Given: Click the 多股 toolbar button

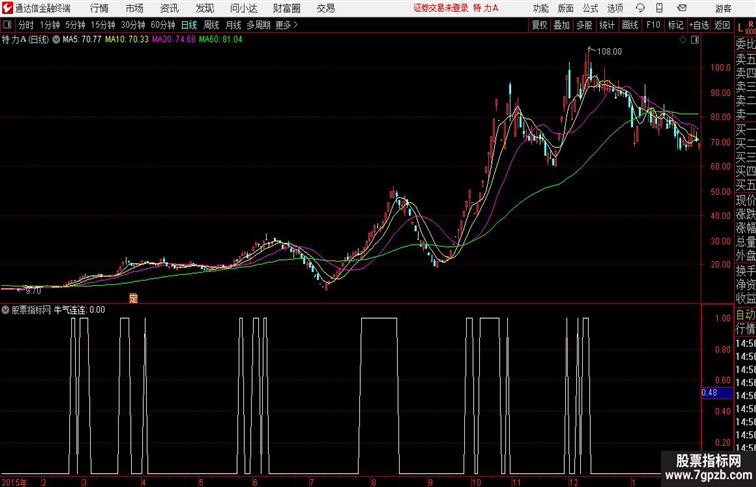Looking at the screenshot, I should pyautogui.click(x=584, y=25).
